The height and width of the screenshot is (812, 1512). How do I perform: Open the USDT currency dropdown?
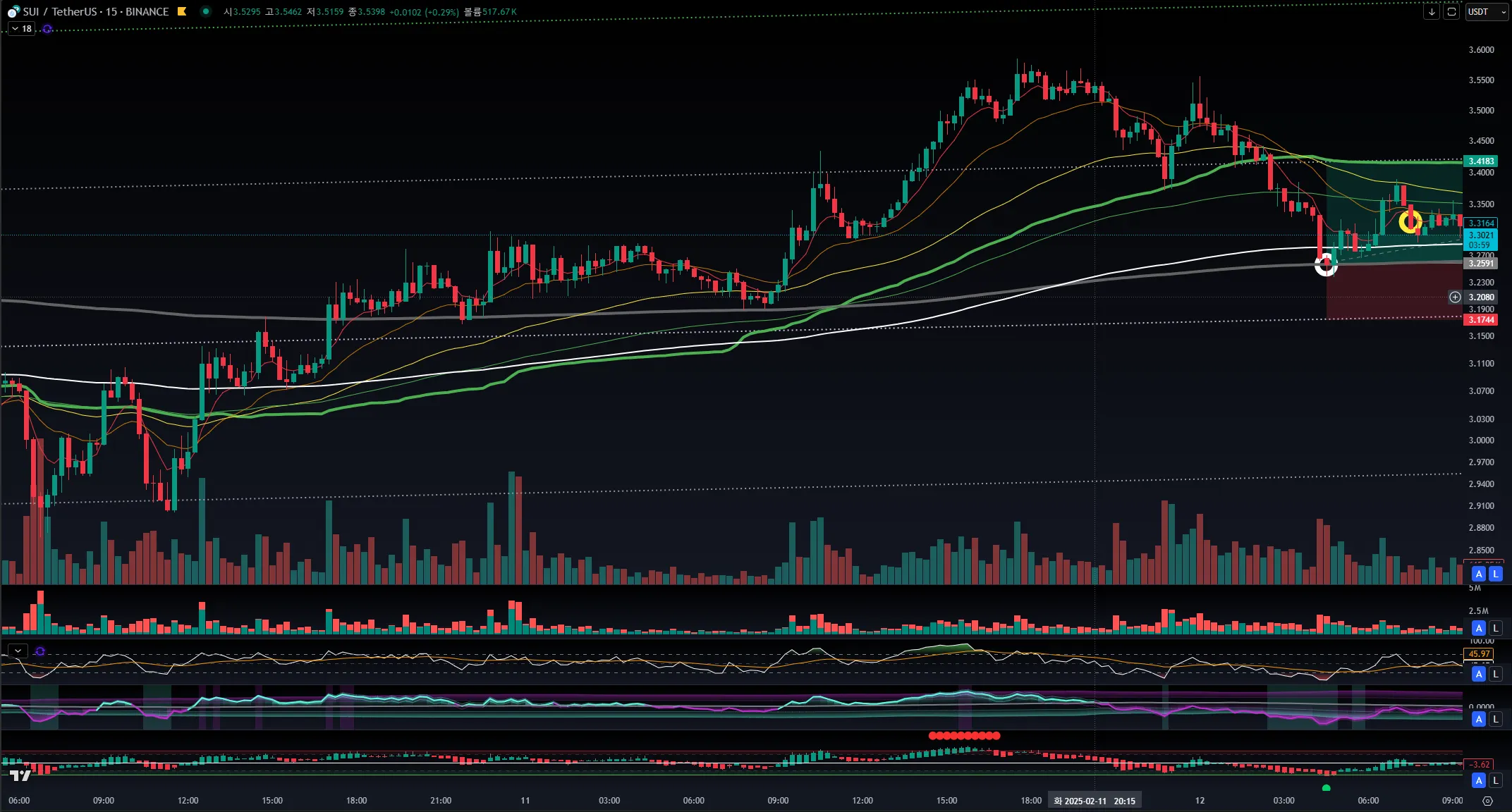tap(1487, 12)
